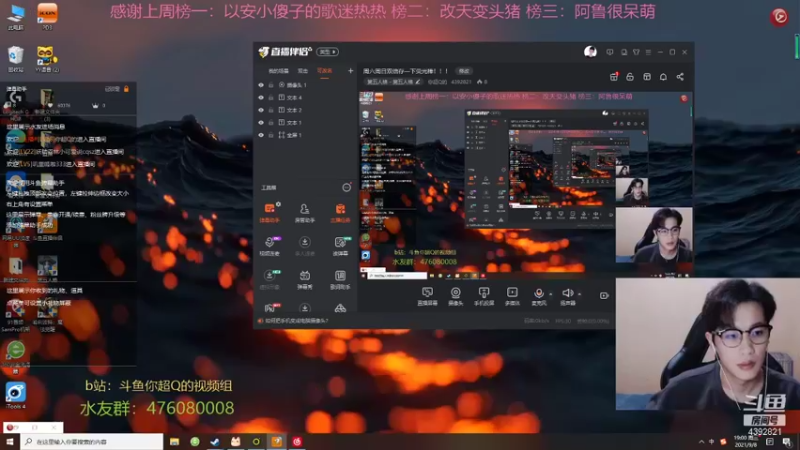Open the download-arrow tool in second toolbox row
Screen dimensions: 800x450
pyautogui.click(x=305, y=246)
